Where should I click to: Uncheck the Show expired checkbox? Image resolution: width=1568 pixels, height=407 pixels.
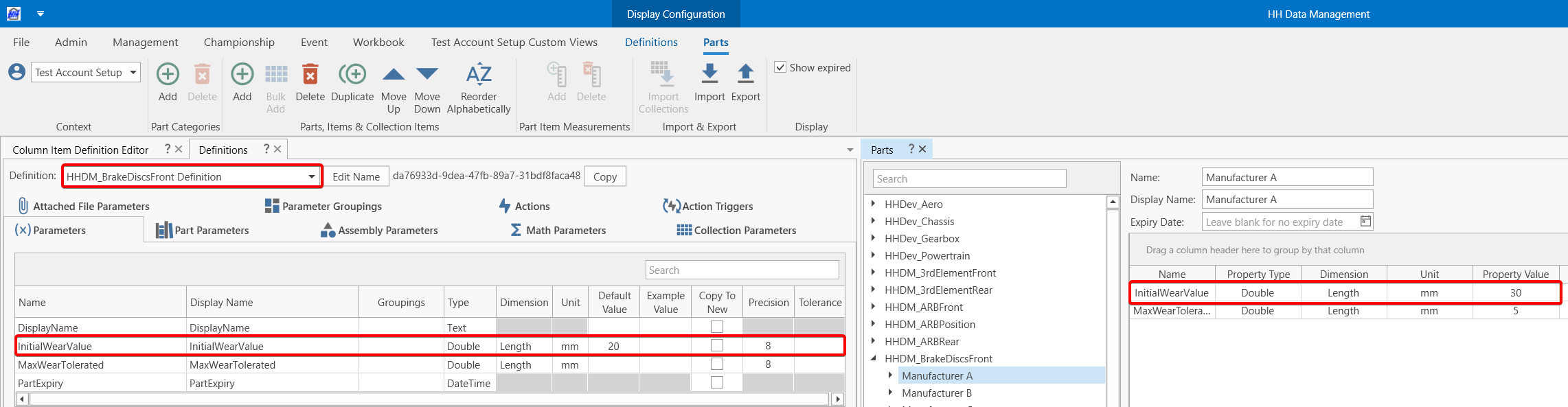[x=780, y=67]
